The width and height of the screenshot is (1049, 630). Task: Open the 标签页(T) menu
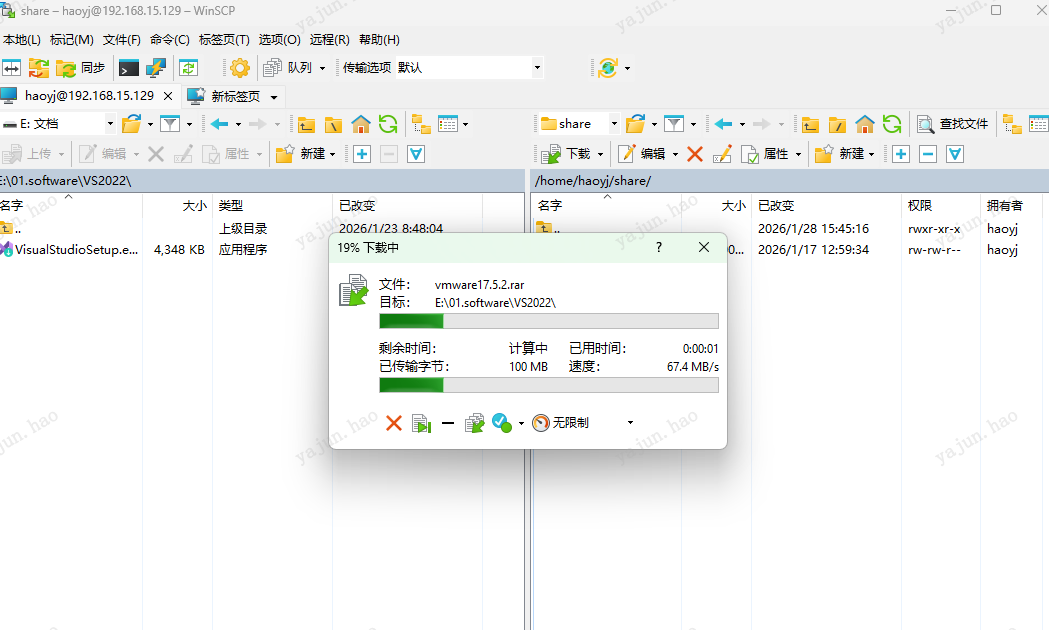point(224,39)
